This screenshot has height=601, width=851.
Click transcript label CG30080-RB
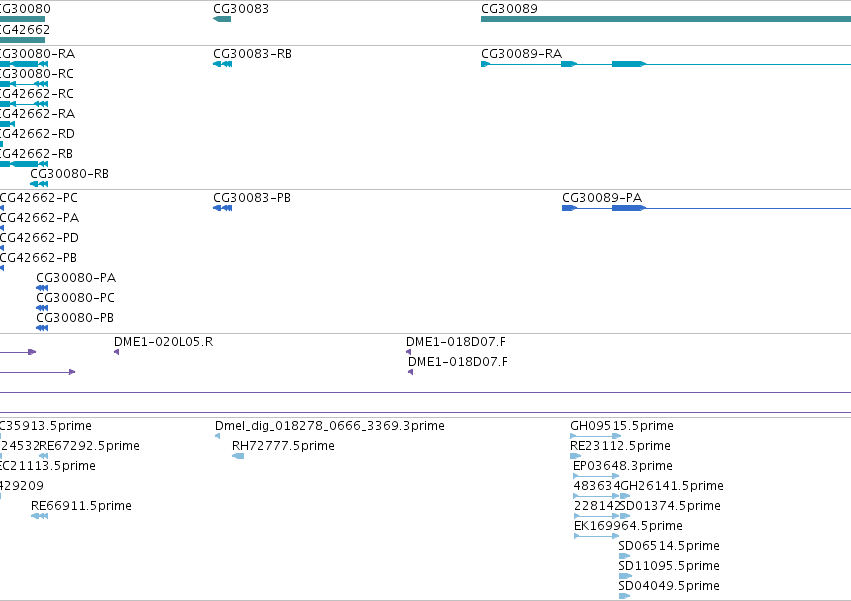[x=69, y=174]
